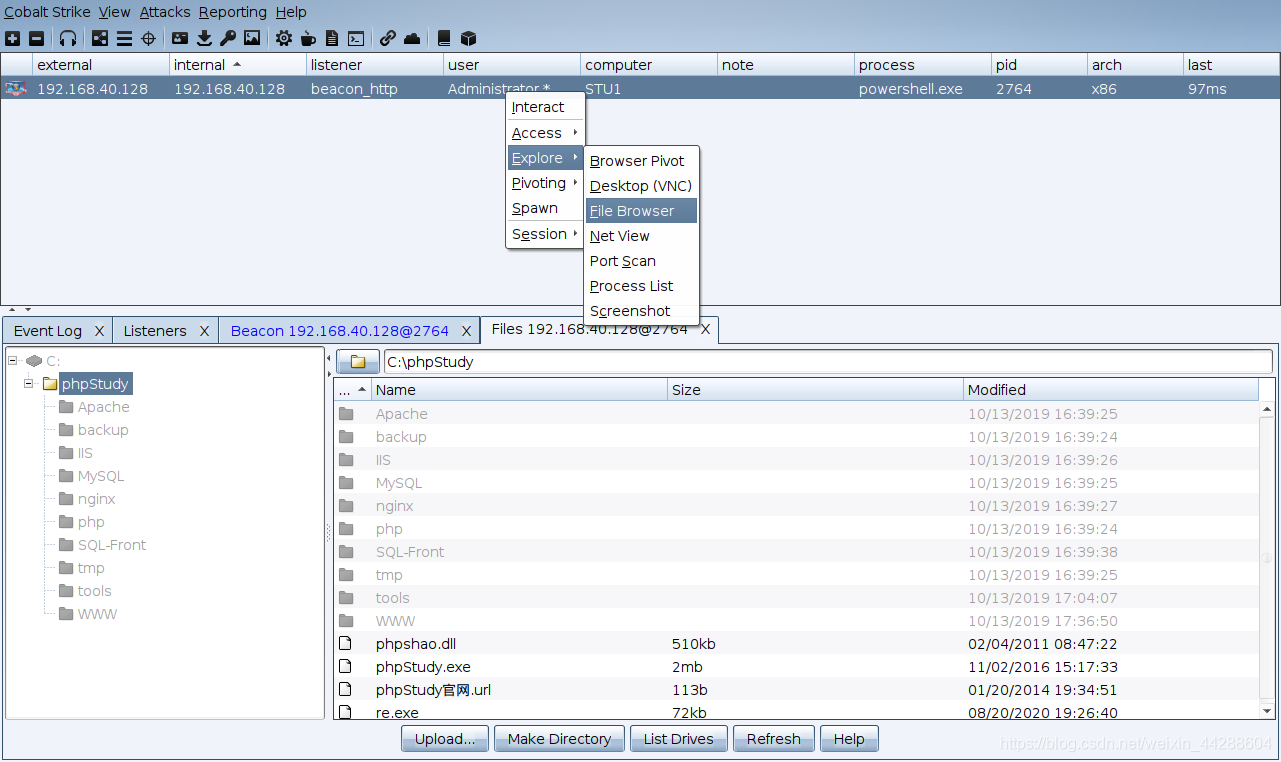The width and height of the screenshot is (1281, 762).
Task: Click the file icon of phpshao.dll
Action: pyautogui.click(x=346, y=644)
